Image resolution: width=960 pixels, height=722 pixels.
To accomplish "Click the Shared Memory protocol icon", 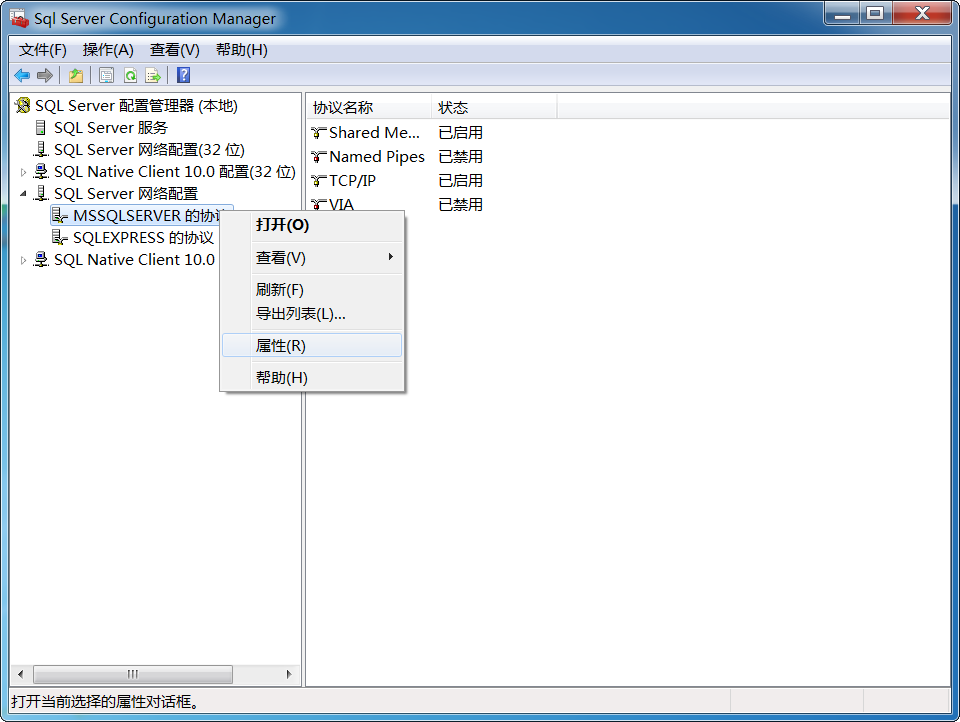I will click(x=318, y=133).
